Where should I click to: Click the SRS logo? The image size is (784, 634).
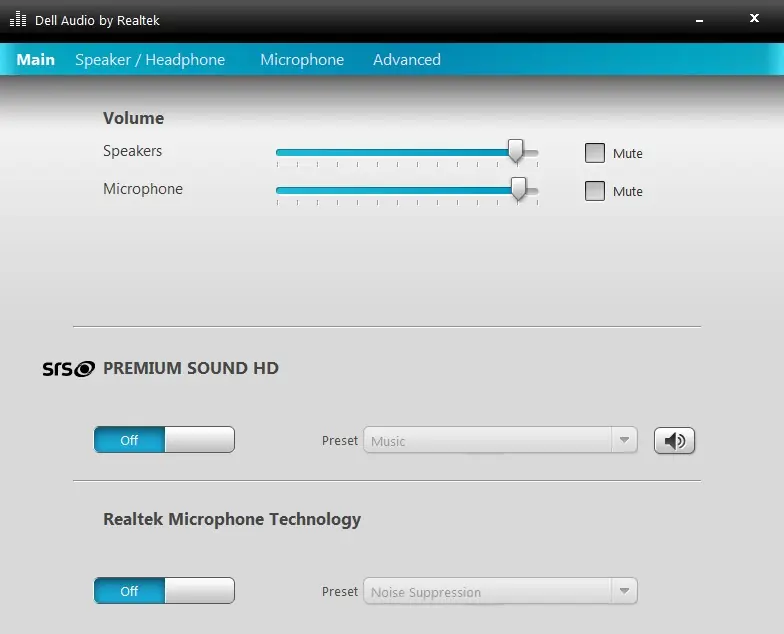tap(68, 368)
